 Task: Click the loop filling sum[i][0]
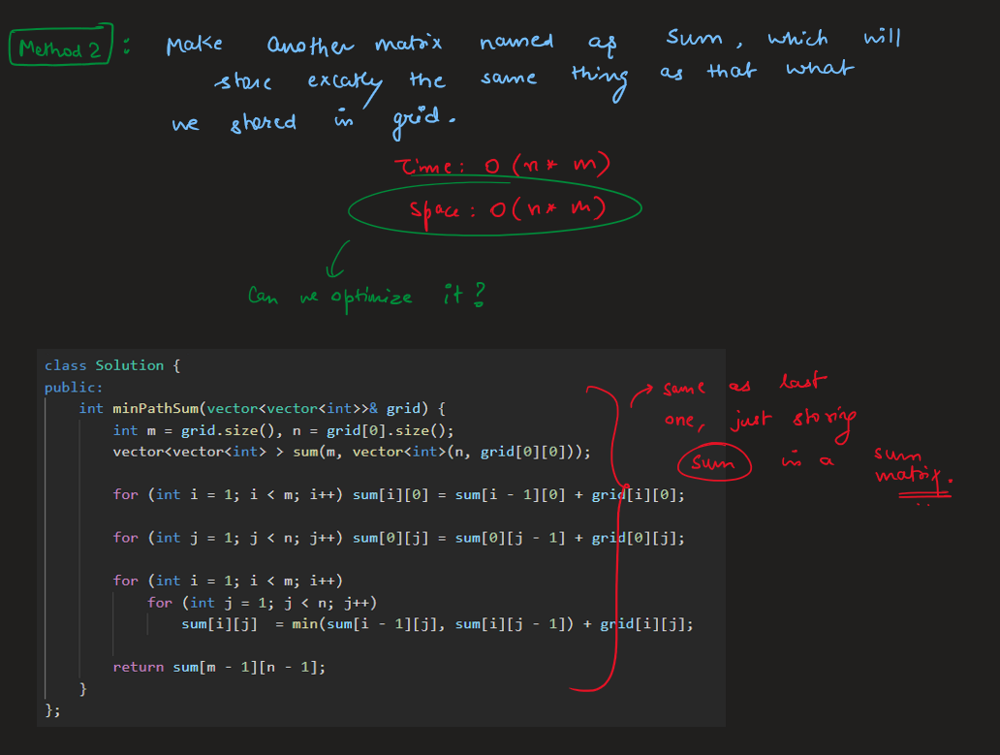(x=398, y=494)
